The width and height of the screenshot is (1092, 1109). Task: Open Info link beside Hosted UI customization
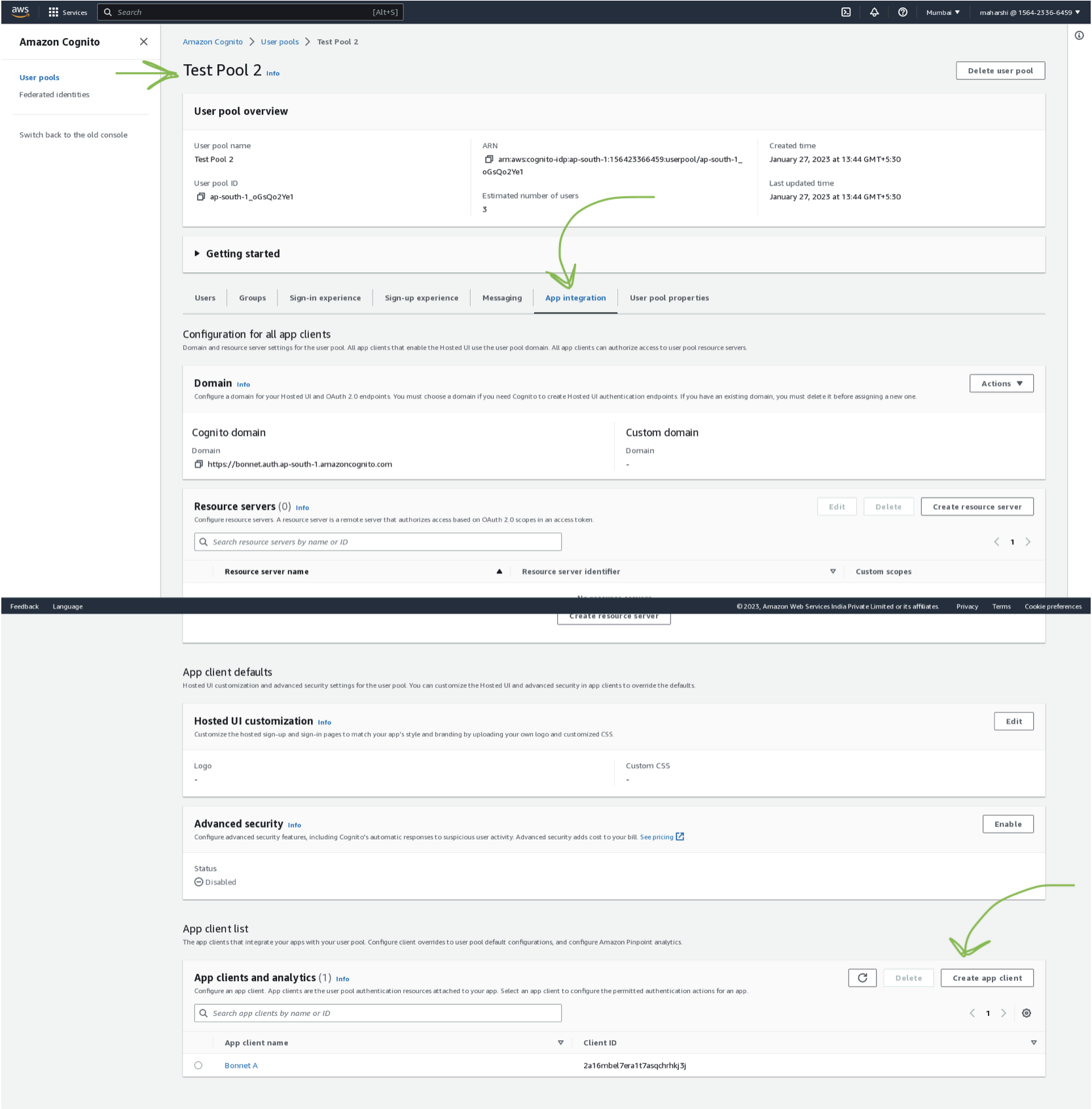pos(325,722)
